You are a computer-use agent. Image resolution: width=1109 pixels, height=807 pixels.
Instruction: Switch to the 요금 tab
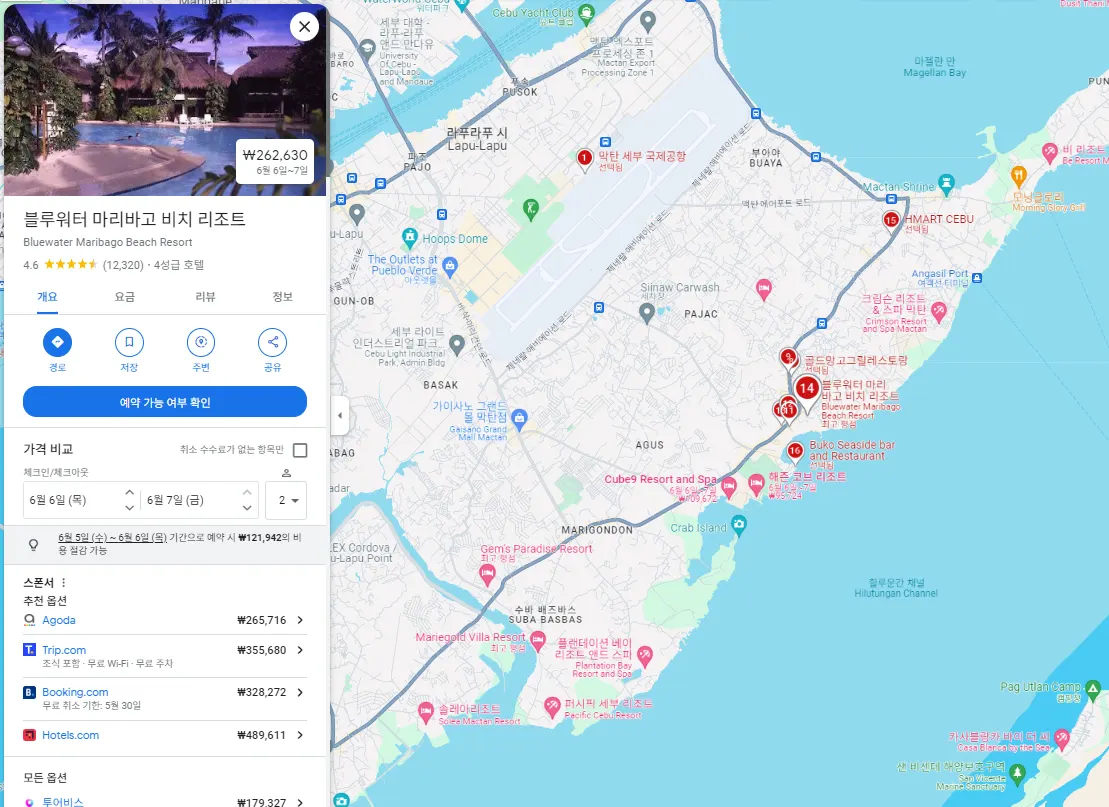(124, 296)
